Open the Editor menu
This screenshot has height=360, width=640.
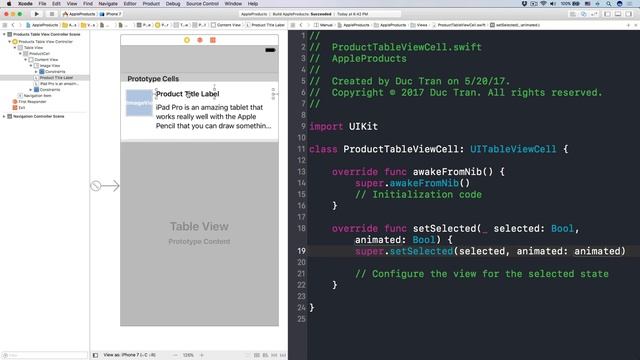pyautogui.click(x=130, y=4)
